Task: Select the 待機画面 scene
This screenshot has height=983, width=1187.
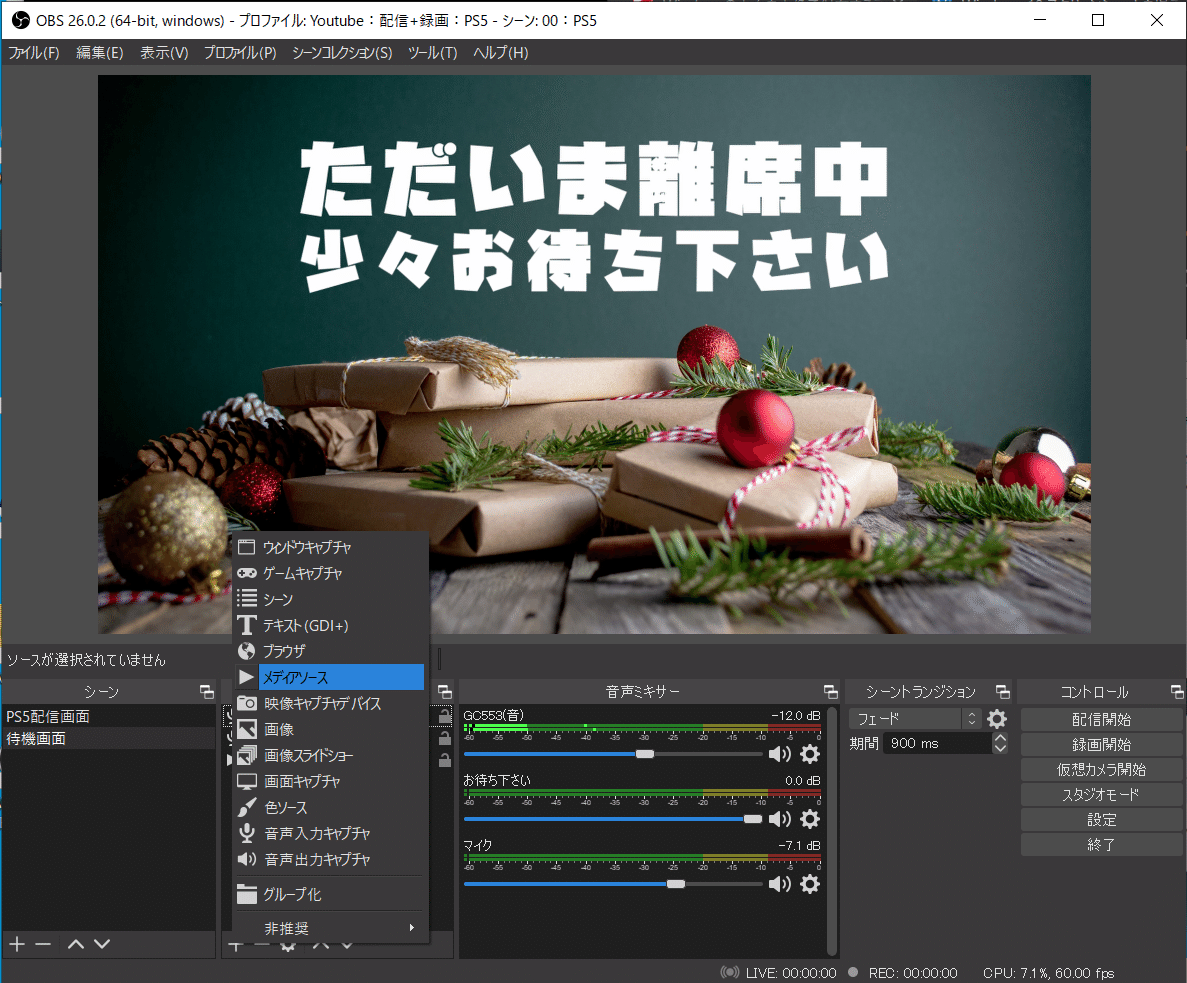Action: (109, 739)
